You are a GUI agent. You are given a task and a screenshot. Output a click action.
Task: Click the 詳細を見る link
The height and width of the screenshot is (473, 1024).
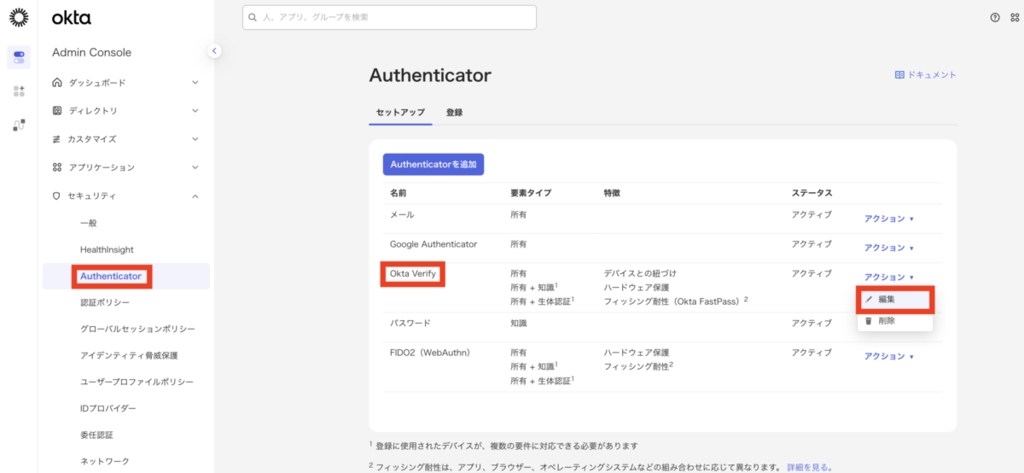[x=810, y=467]
